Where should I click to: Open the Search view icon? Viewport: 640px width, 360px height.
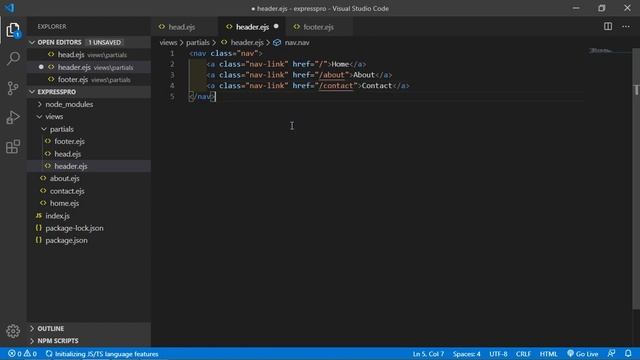point(13,58)
